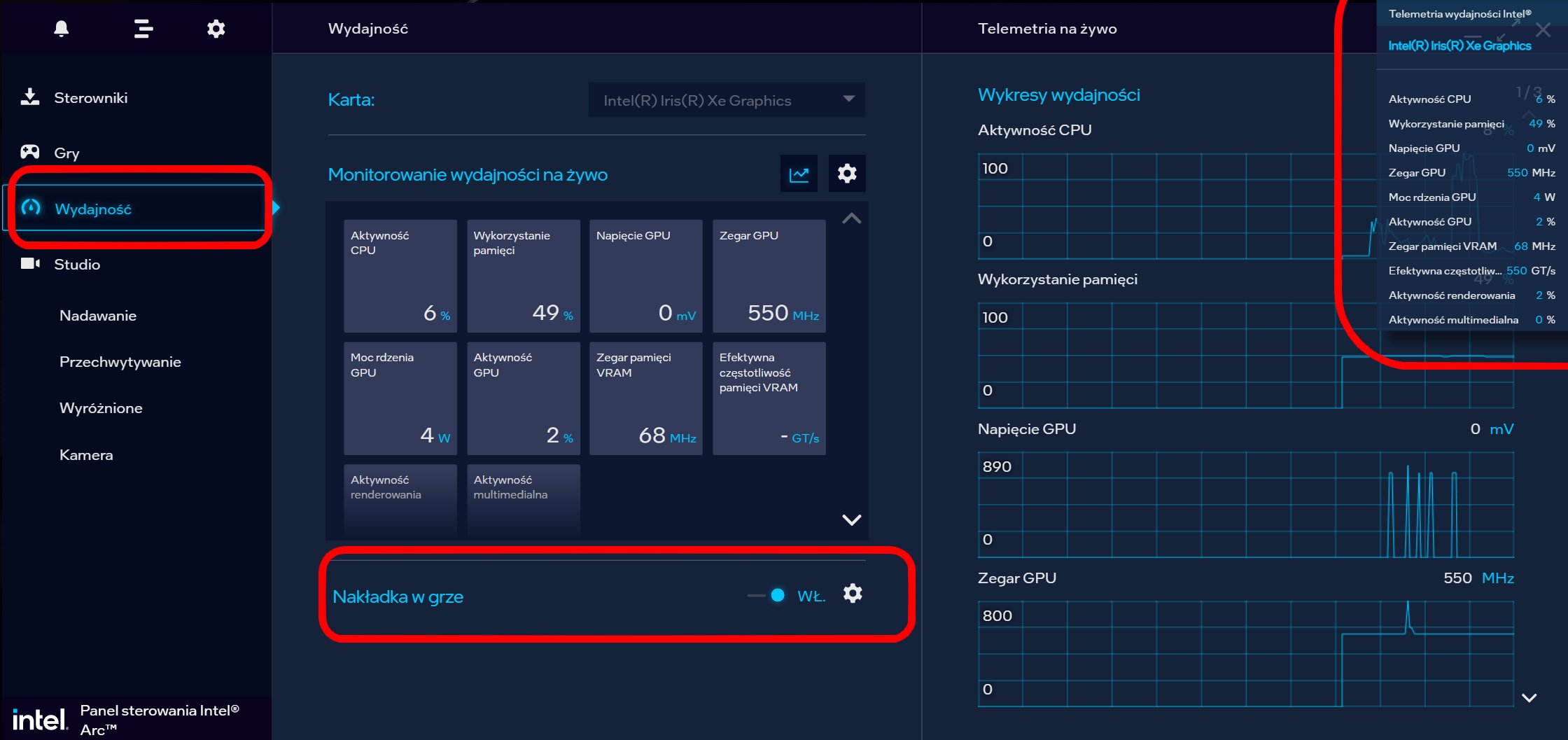
Task: Click the Napięcie GPU chart
Action: [x=1245, y=505]
